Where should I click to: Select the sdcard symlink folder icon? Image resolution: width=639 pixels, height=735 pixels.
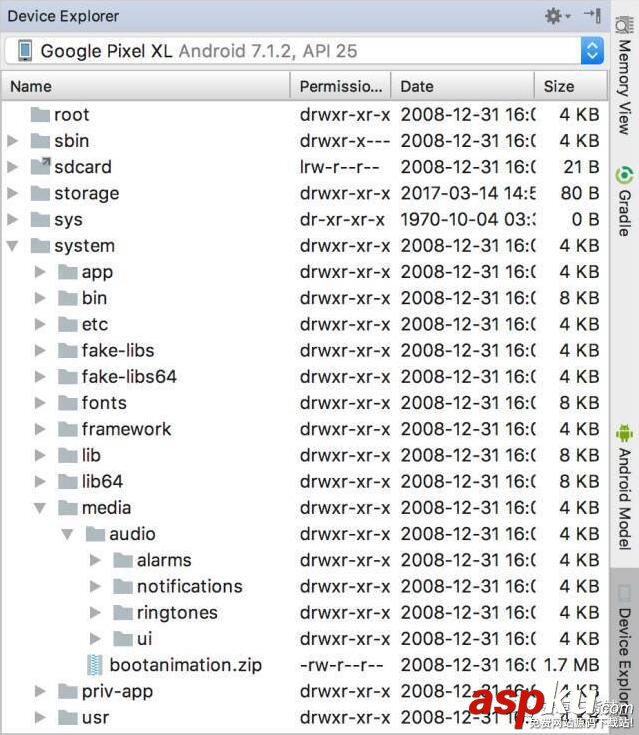[40, 166]
